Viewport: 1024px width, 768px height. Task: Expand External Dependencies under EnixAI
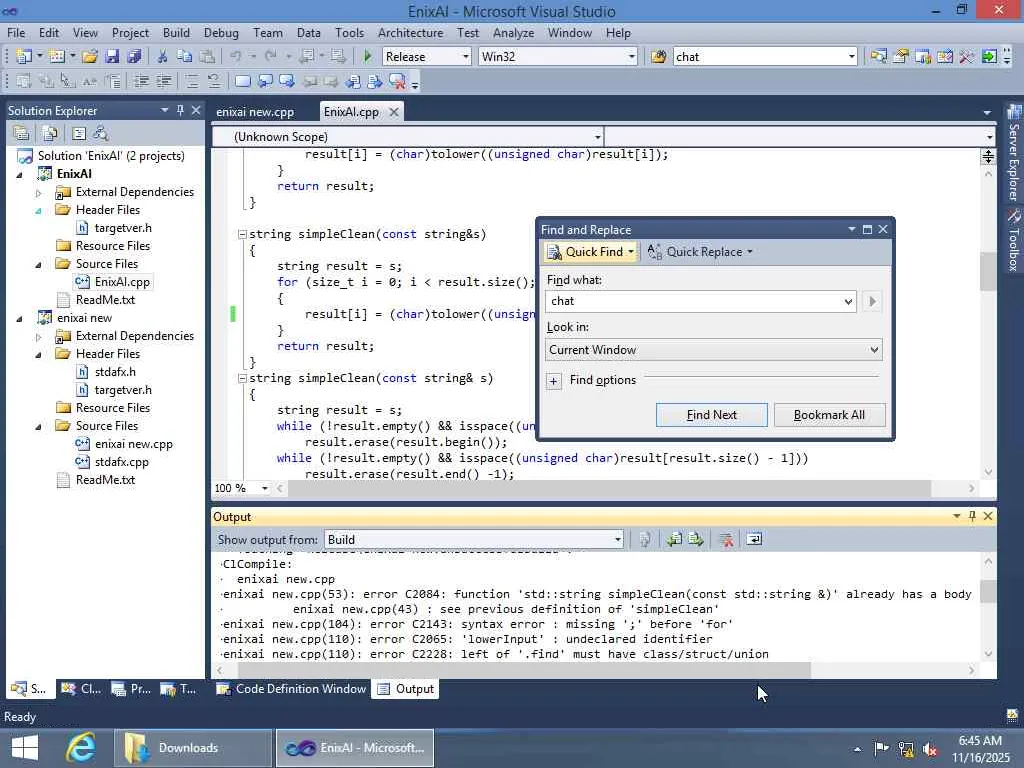[39, 192]
